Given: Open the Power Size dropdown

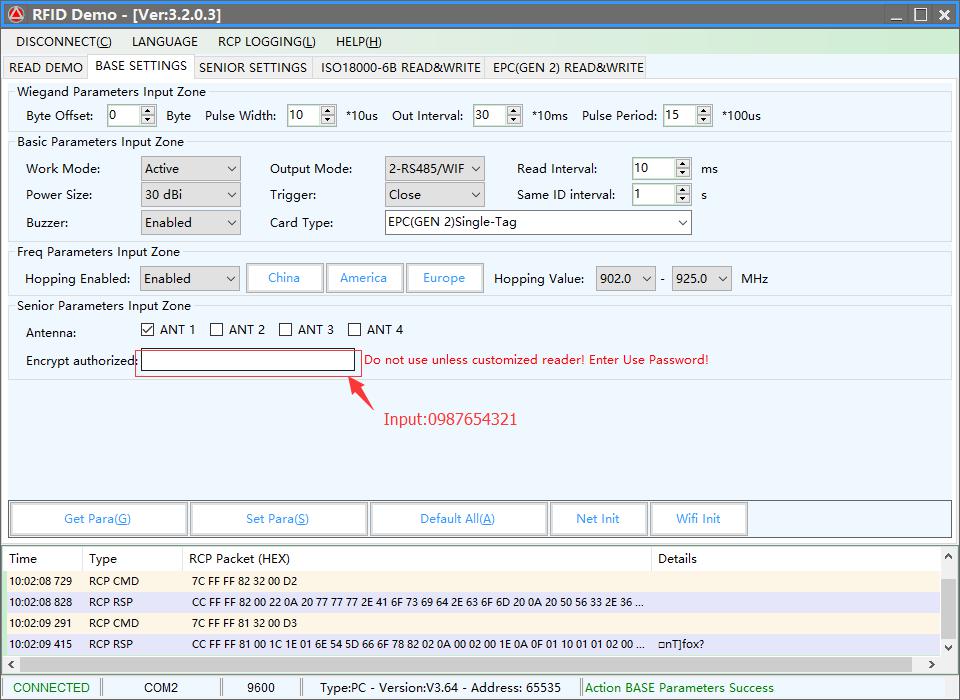Looking at the screenshot, I should 190,195.
